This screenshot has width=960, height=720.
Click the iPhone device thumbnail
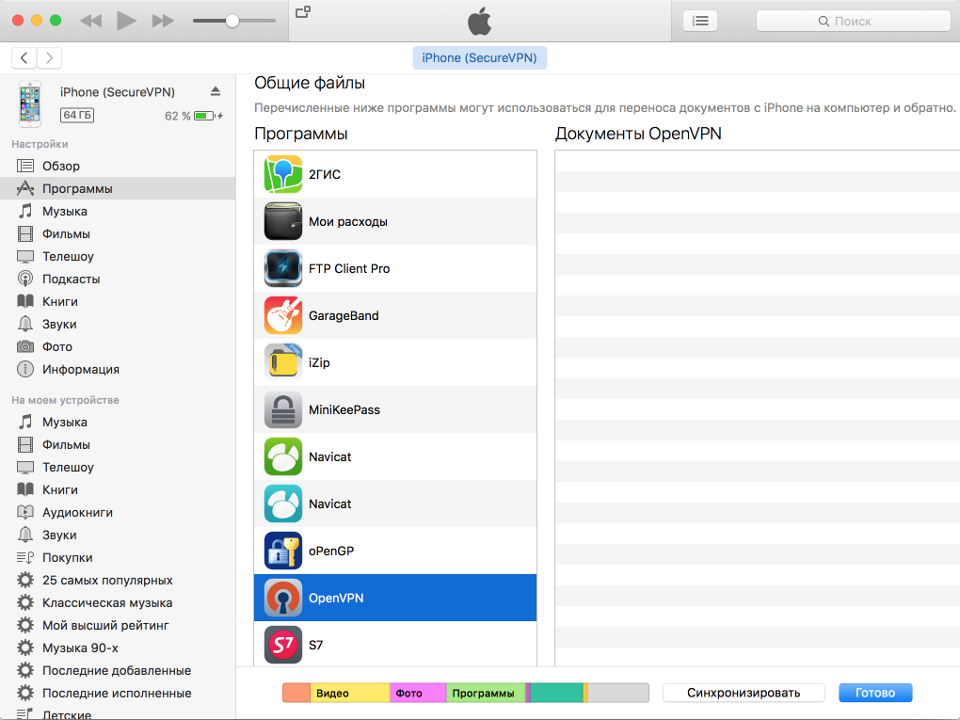point(30,103)
